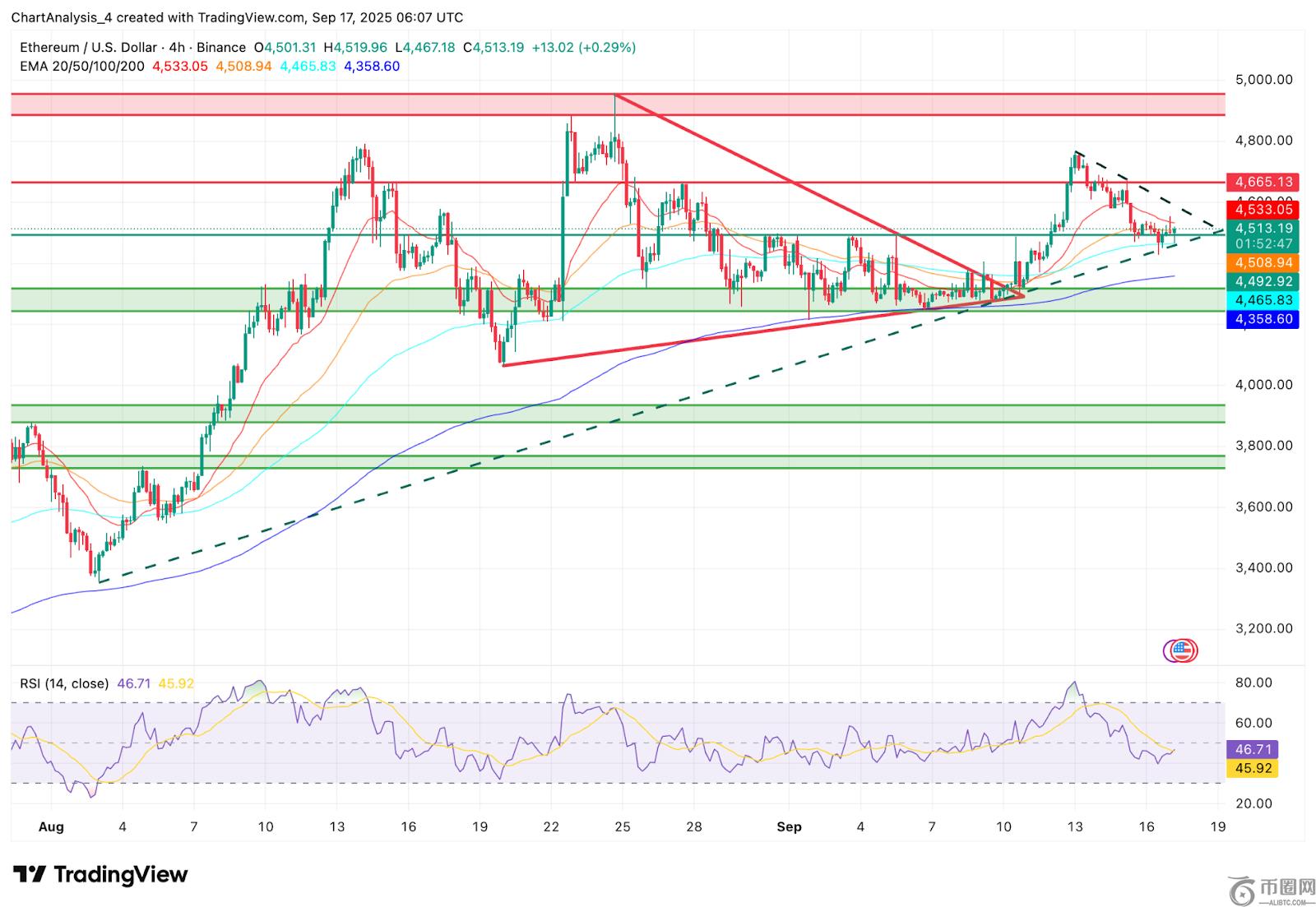Click the US flag economic event icon
The height and width of the screenshot is (907, 1316).
(x=1181, y=650)
